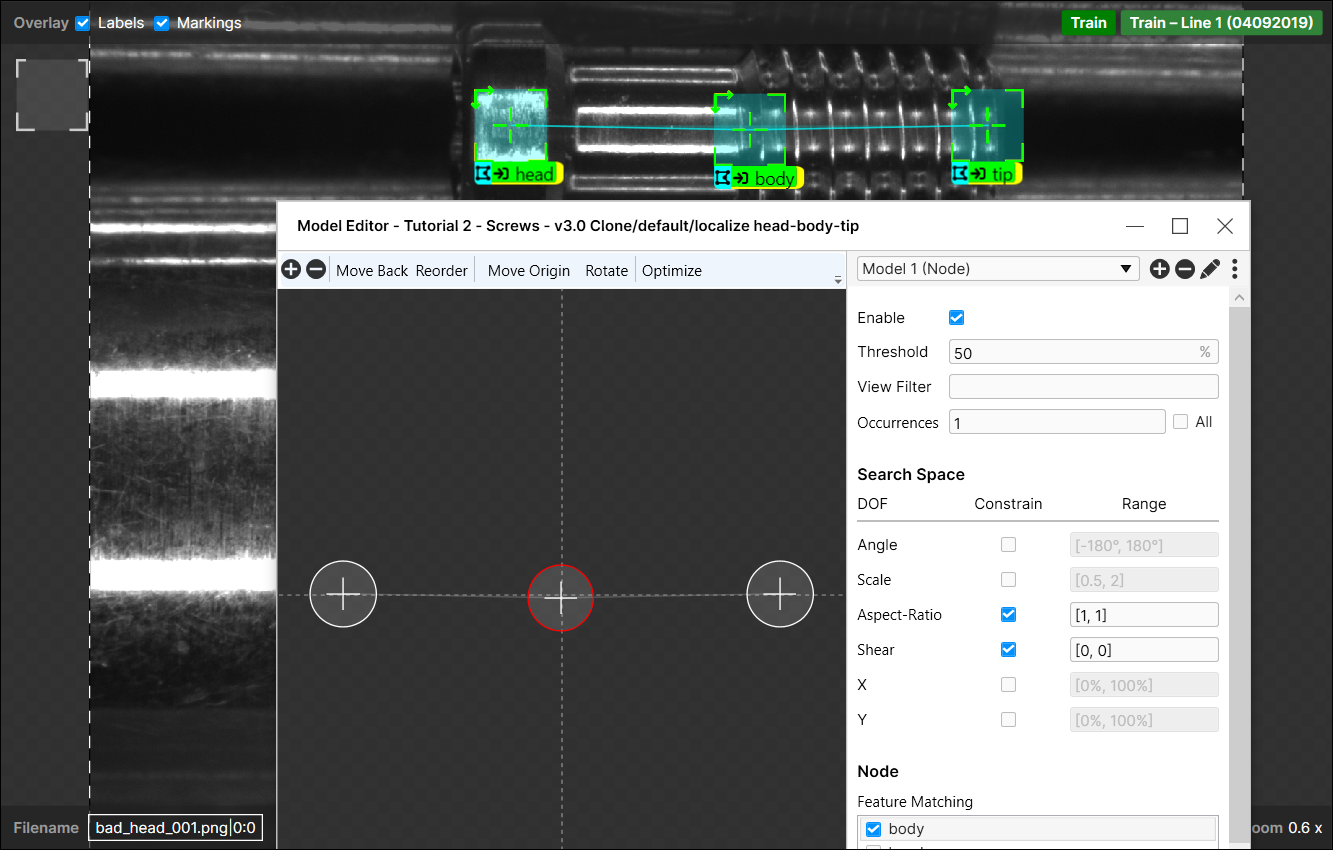Image resolution: width=1333 pixels, height=850 pixels.
Task: Uncheck the Enable checkbox
Action: [956, 318]
